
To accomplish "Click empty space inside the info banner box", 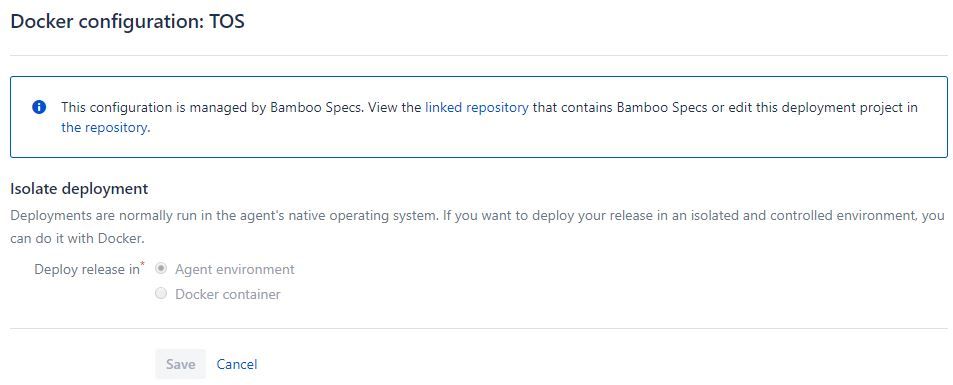I will coord(547,146).
